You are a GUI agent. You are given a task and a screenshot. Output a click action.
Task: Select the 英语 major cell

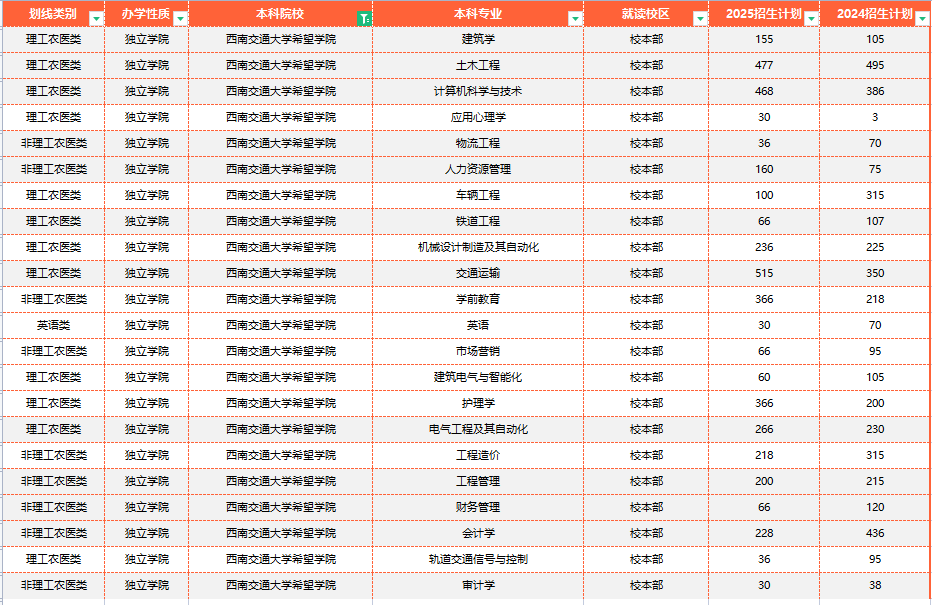(x=478, y=325)
